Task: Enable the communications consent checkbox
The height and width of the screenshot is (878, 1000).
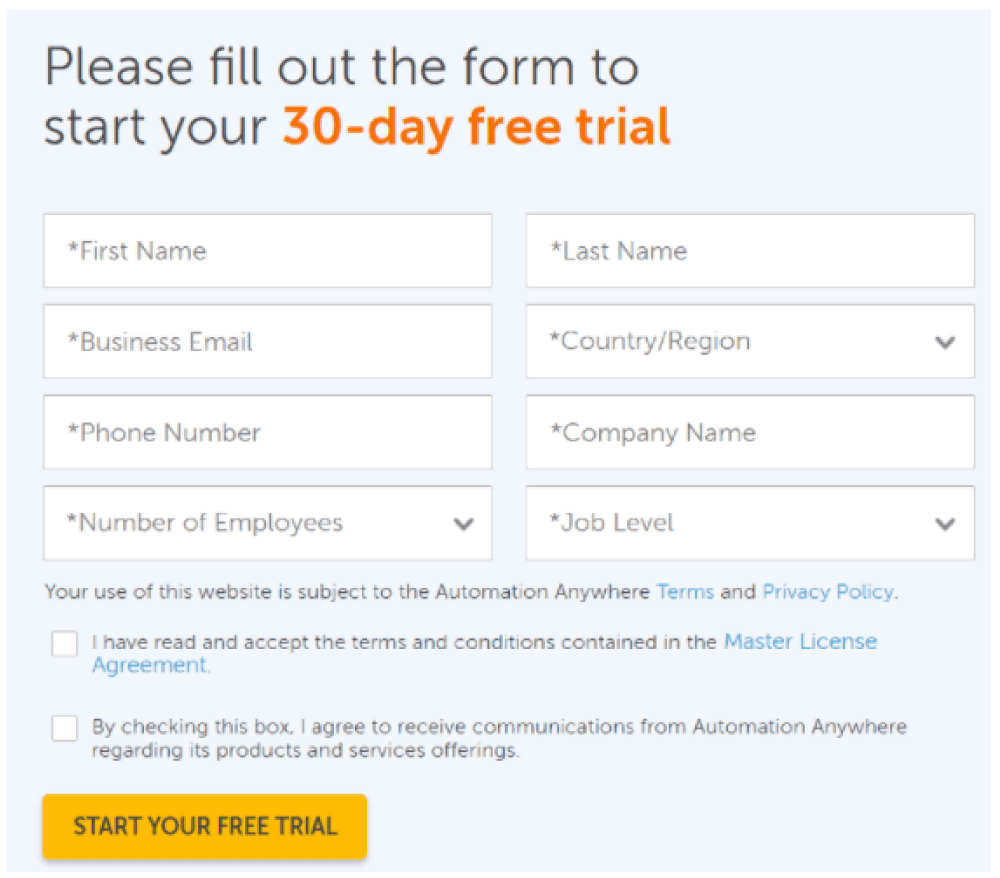Action: 64,728
